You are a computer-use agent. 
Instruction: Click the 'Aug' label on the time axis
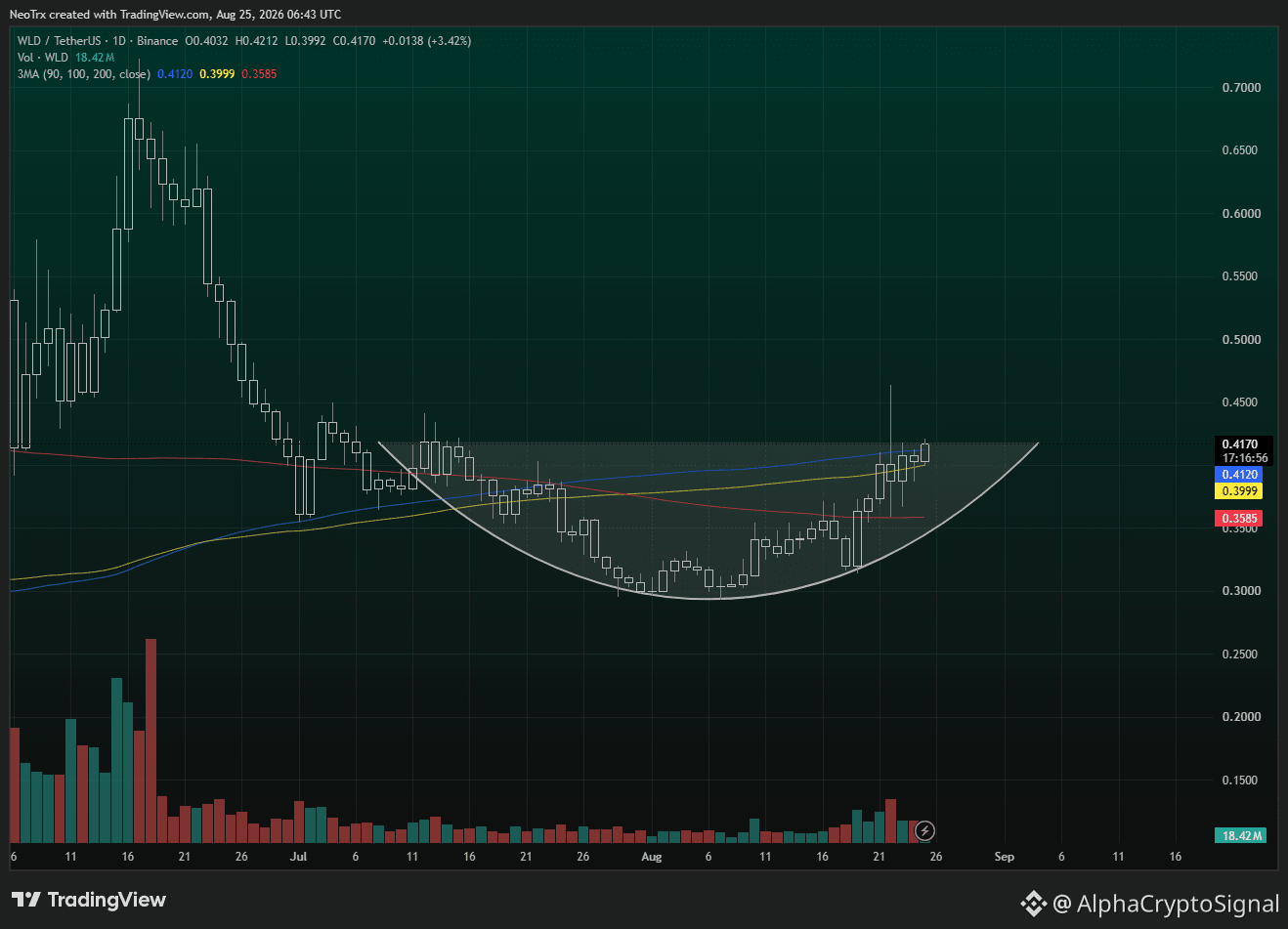pyautogui.click(x=651, y=857)
